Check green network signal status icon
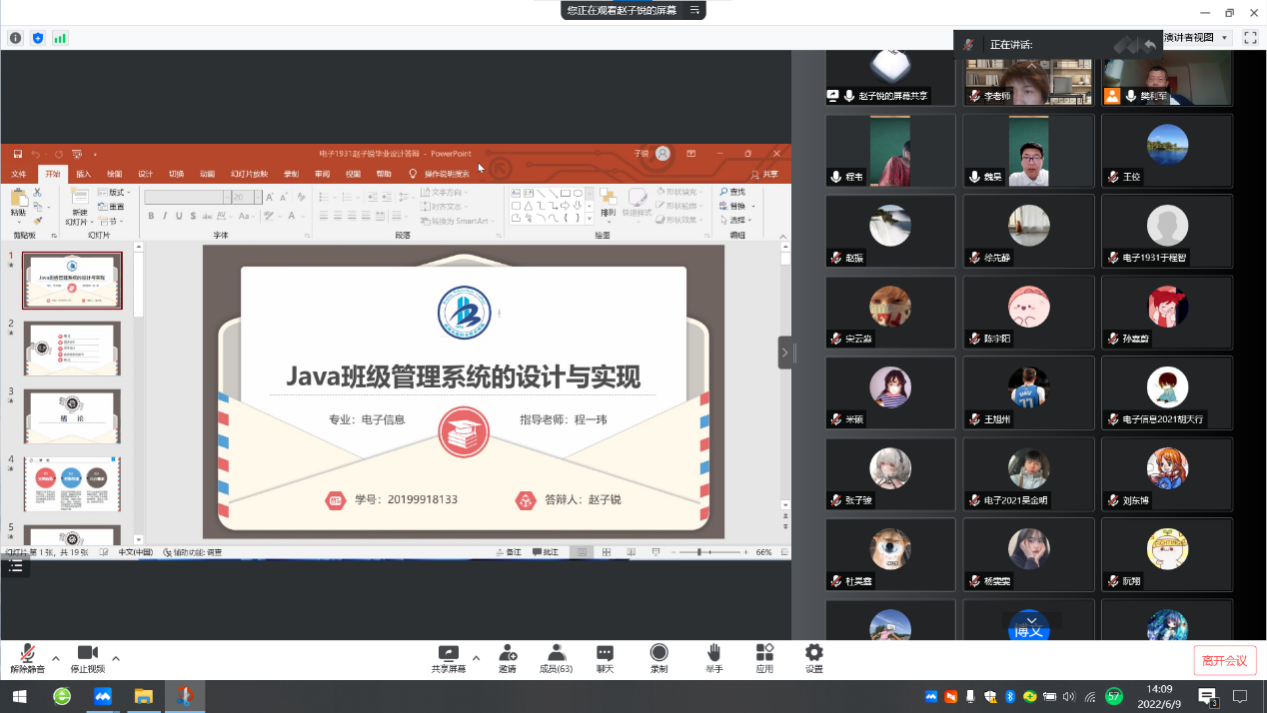1267x713 pixels. click(x=60, y=38)
